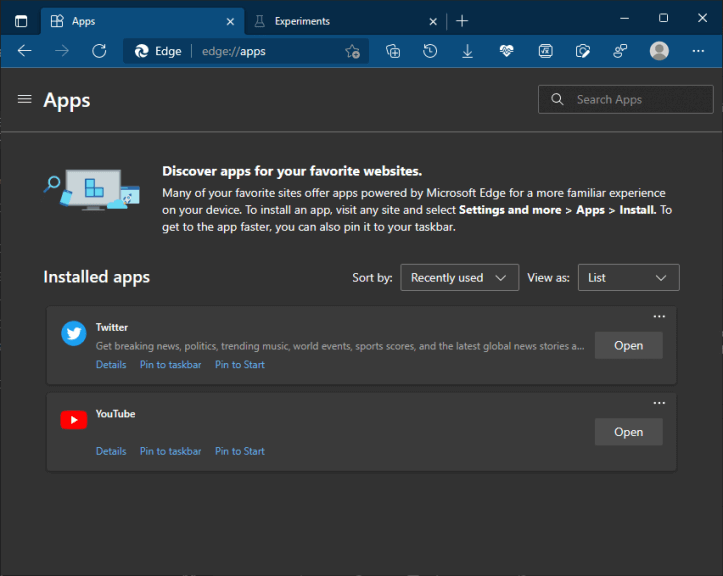The image size is (723, 576).
Task: Open the Collections toolbar icon
Action: coord(393,51)
